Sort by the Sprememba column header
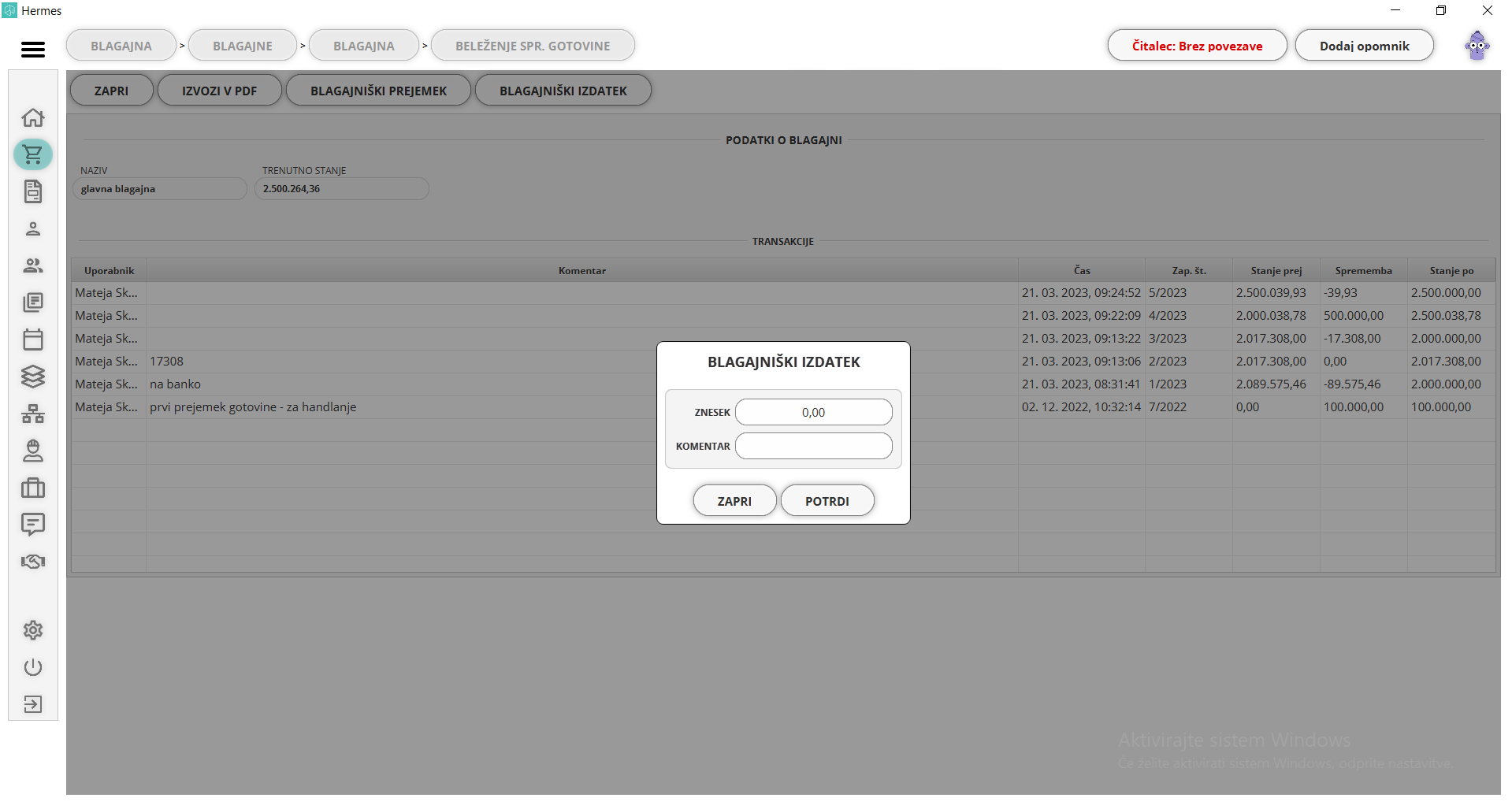 pyautogui.click(x=1364, y=270)
